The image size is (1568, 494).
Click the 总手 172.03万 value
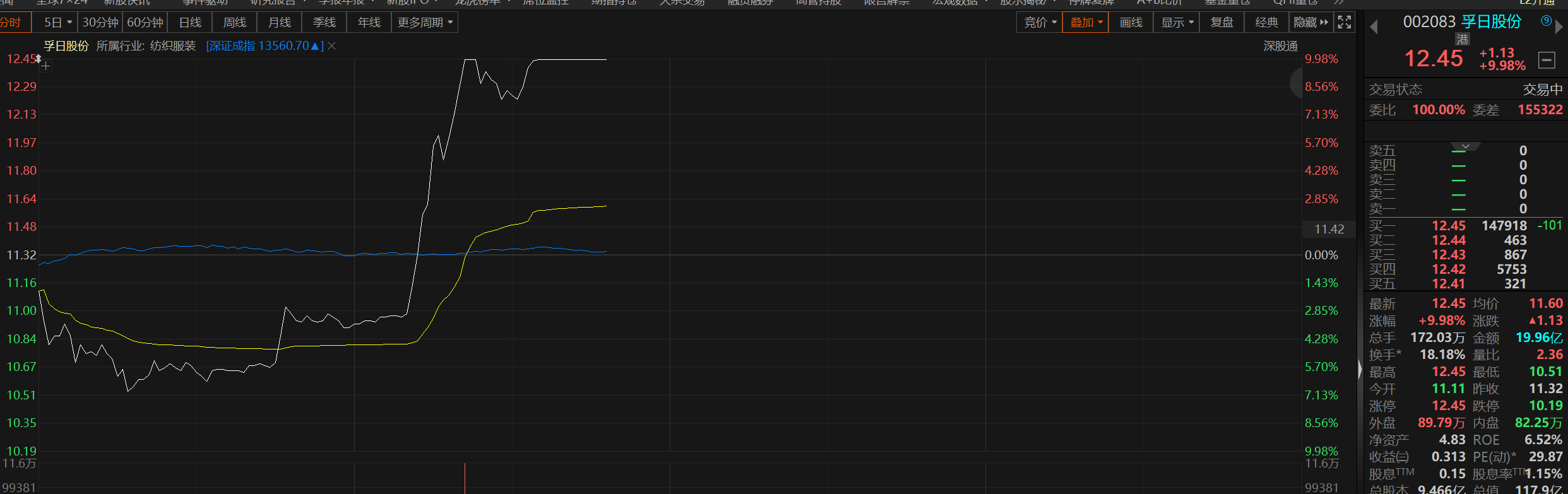click(x=1438, y=338)
